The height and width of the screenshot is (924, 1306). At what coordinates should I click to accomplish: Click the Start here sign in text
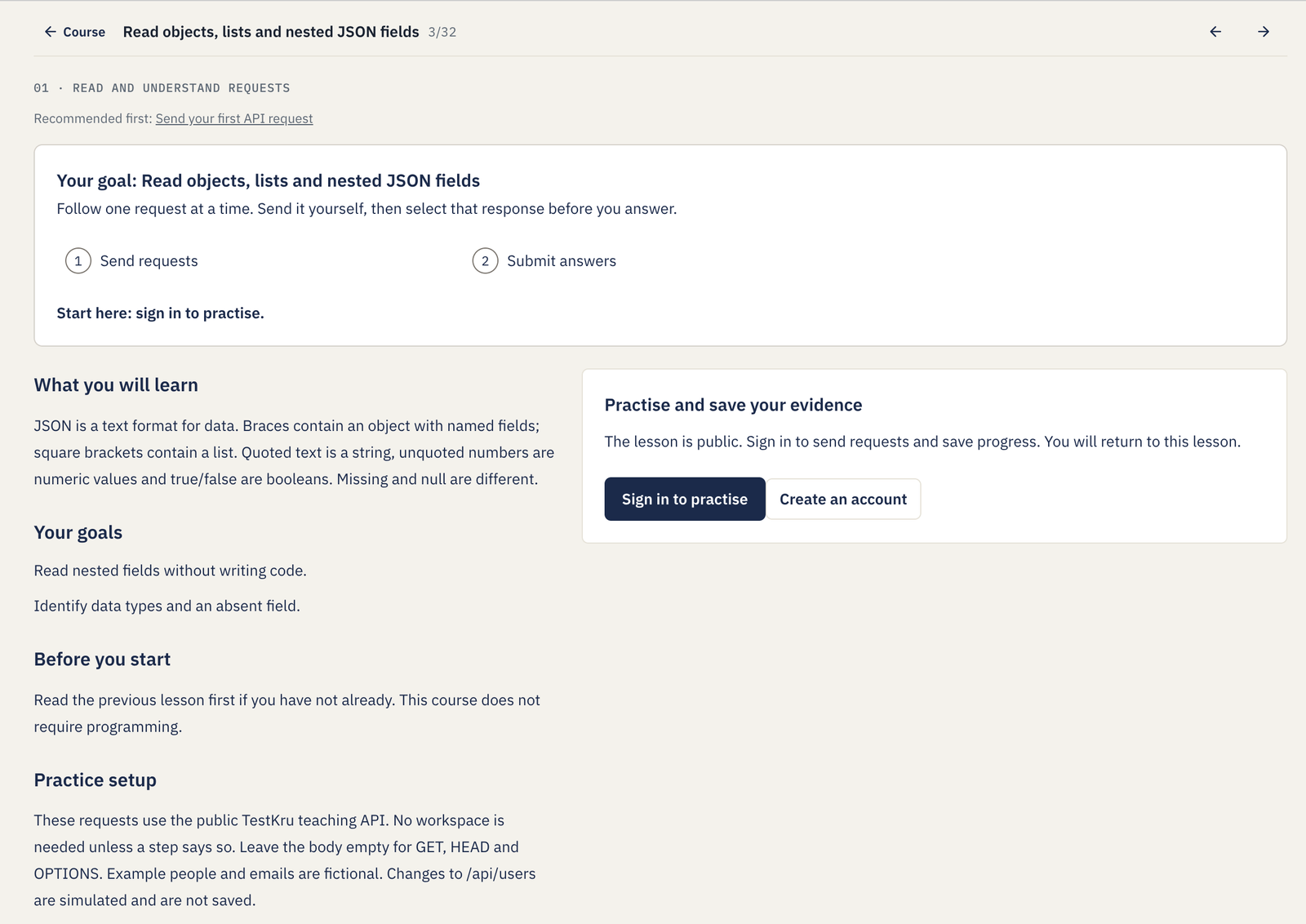(160, 313)
